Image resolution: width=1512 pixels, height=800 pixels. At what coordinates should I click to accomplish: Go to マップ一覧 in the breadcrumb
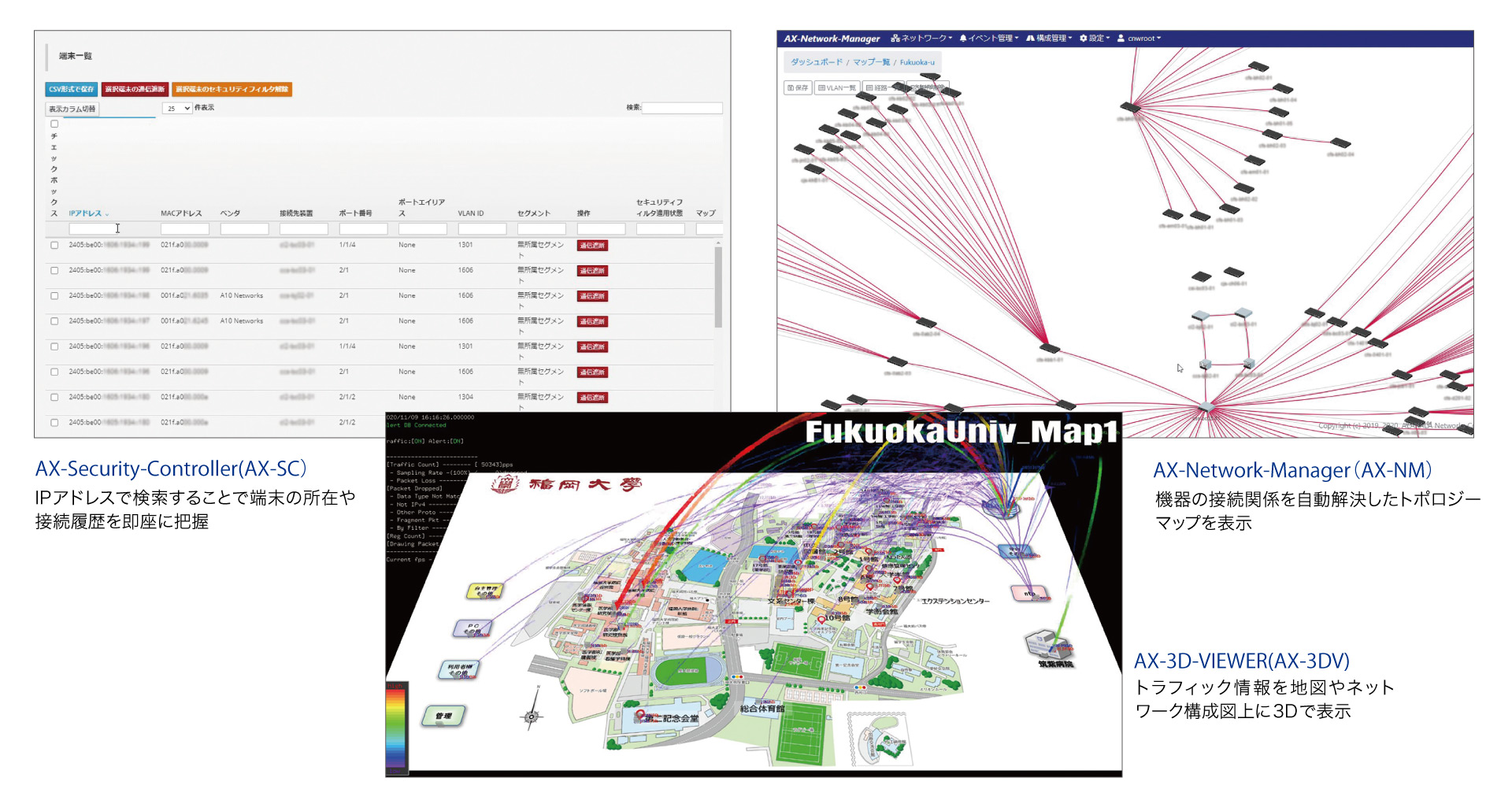tap(871, 62)
